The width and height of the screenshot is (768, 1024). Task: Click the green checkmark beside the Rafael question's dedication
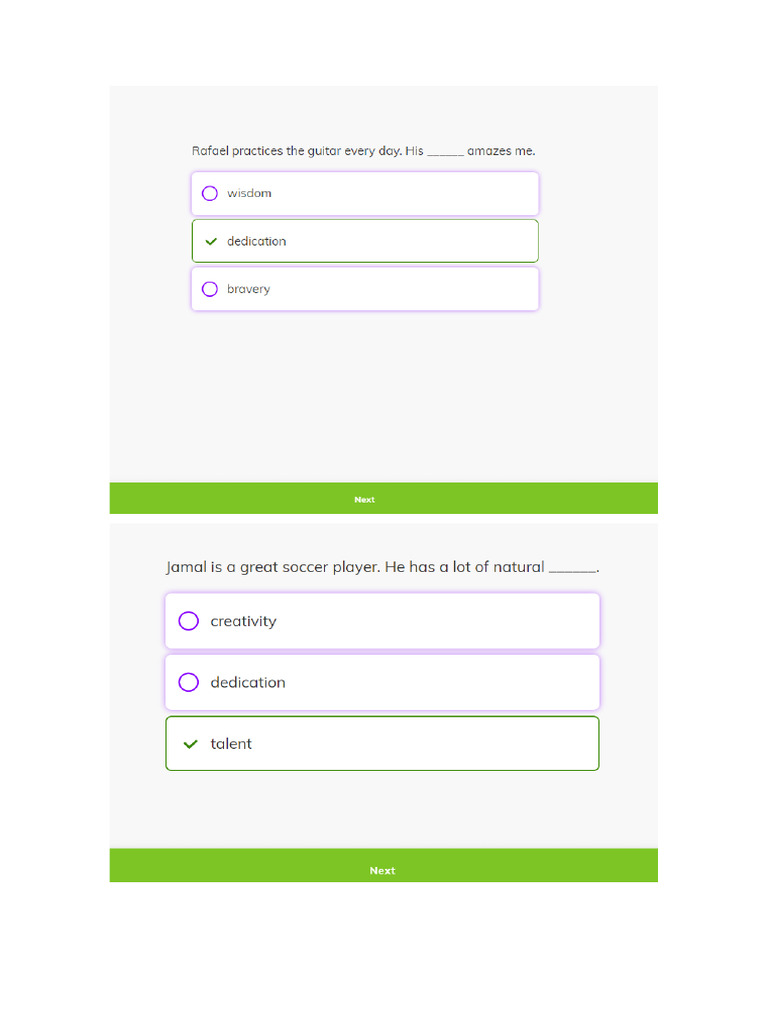click(x=210, y=241)
